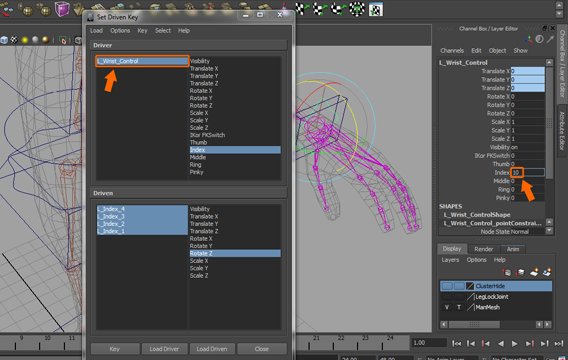
Task: Toggle the T display type of ManMesh layer
Action: point(459,307)
